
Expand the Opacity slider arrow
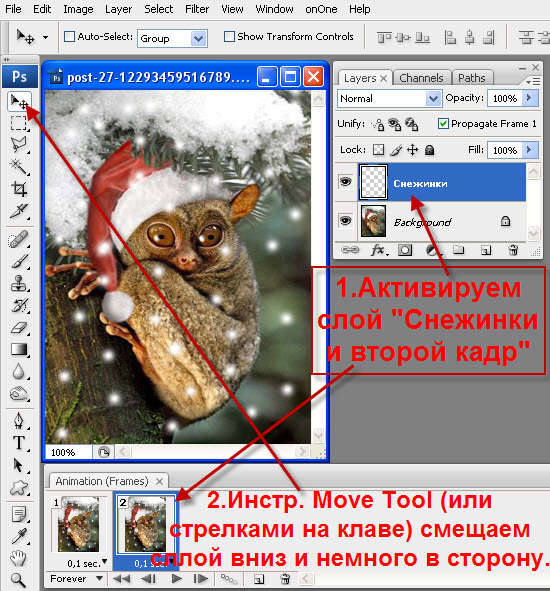[x=529, y=98]
